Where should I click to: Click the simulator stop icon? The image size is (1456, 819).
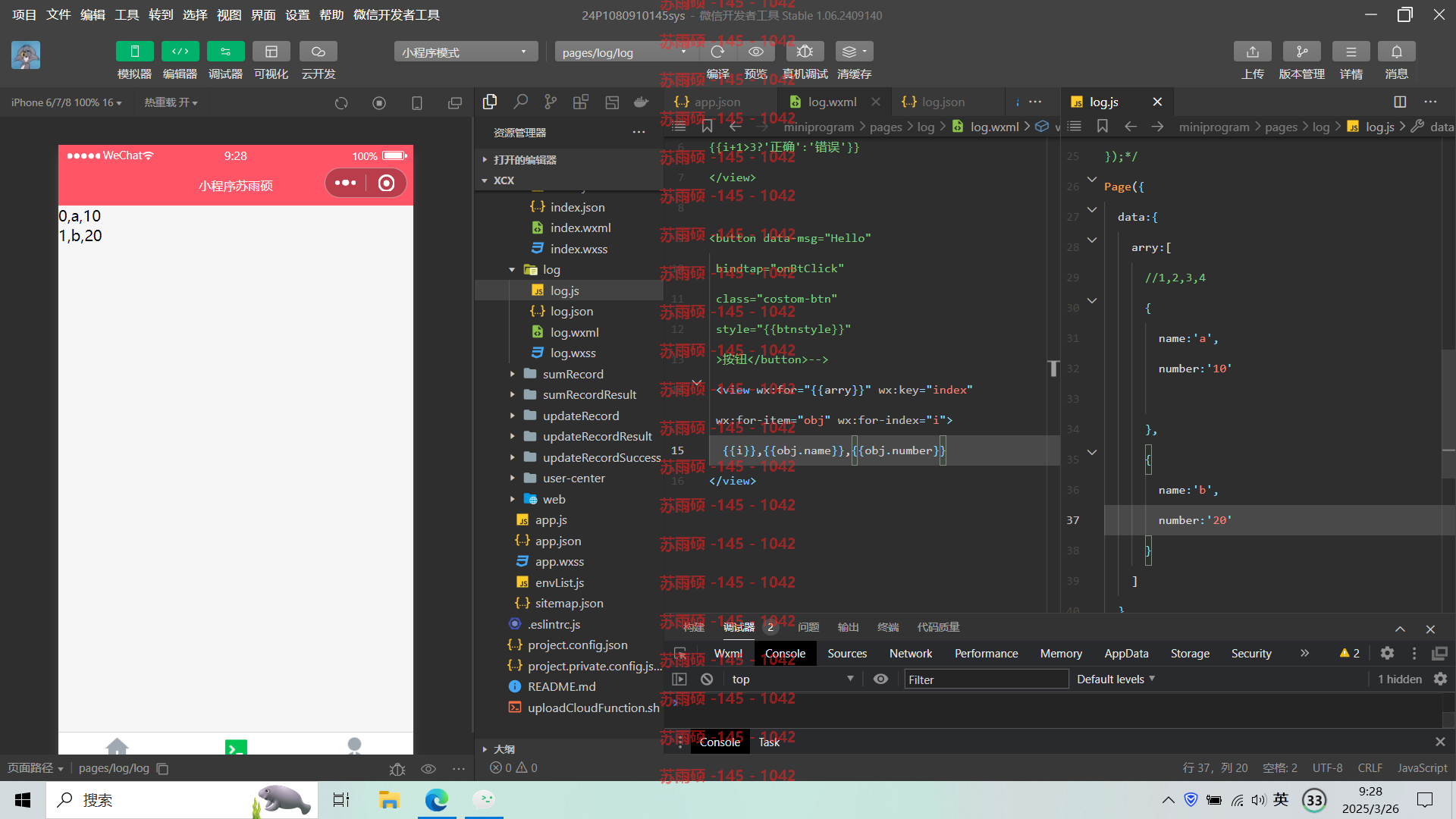coord(379,103)
